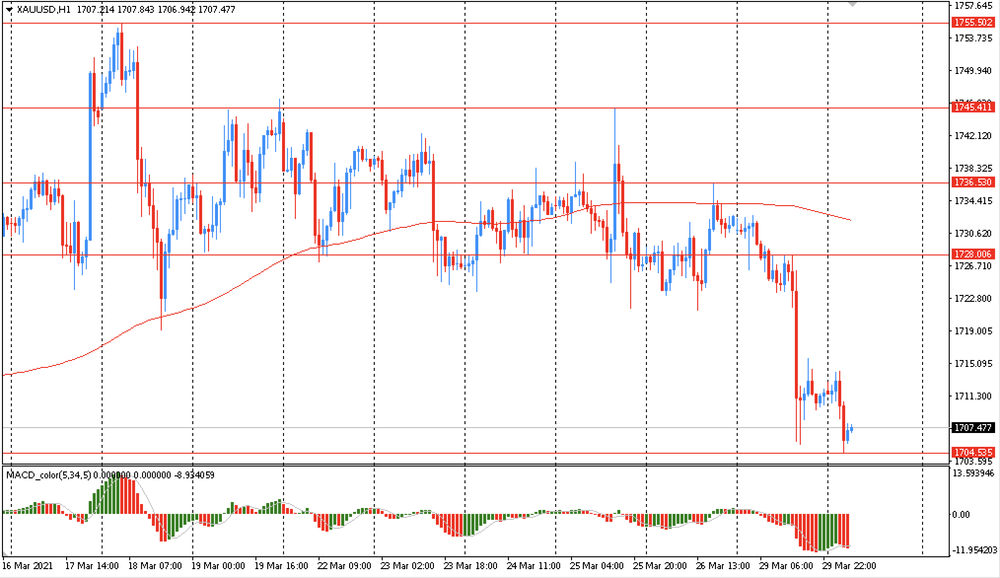This screenshot has height=578, width=1000.
Task: Click the MACD scale value 13.593946
Action: click(973, 474)
